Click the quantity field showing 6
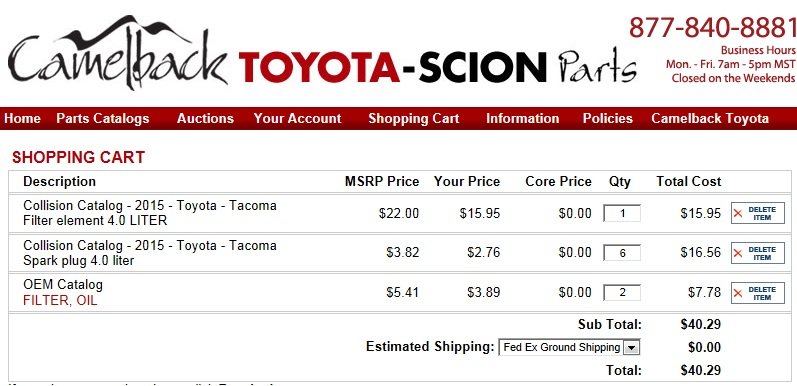This screenshot has width=797, height=386. pos(622,253)
